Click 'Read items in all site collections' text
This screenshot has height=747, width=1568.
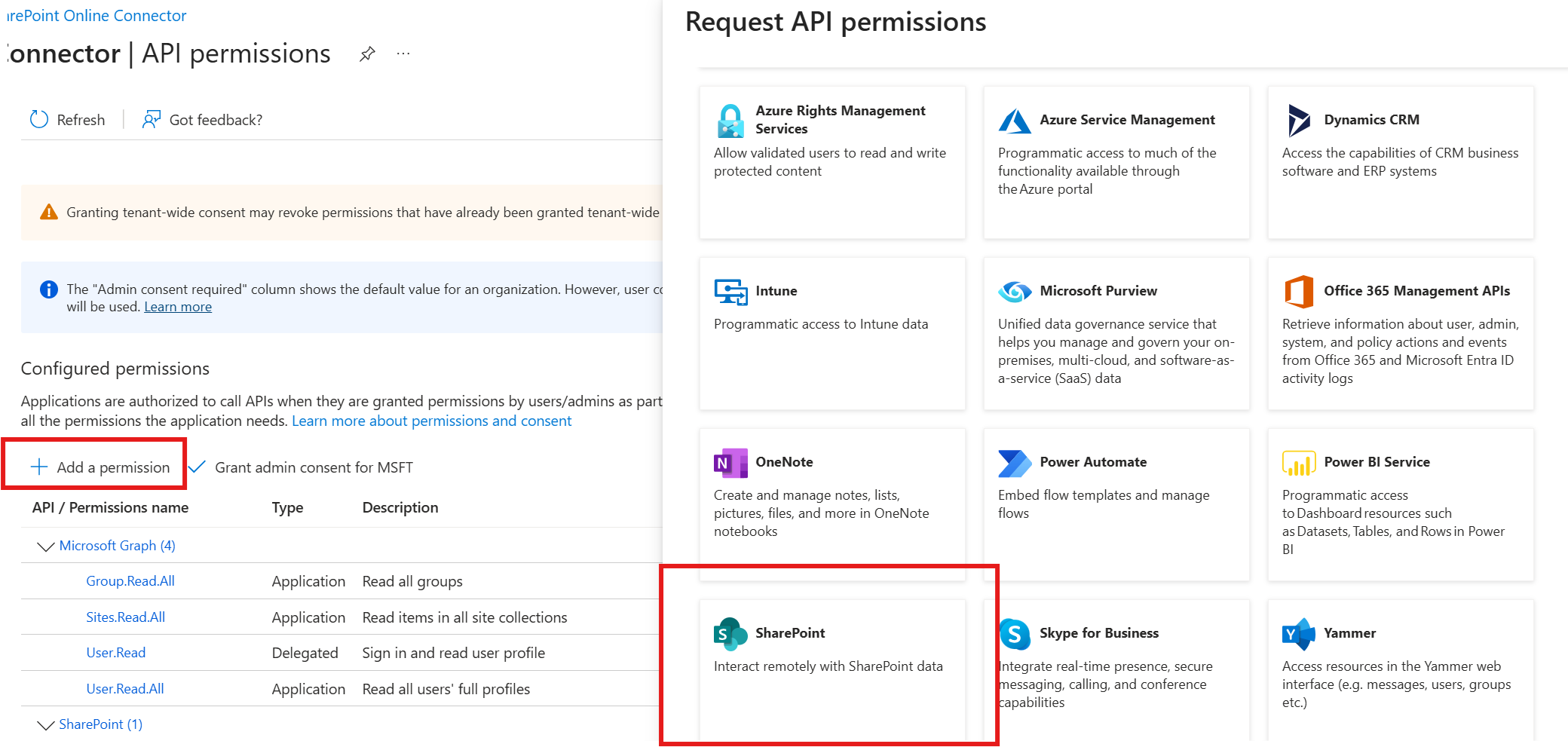(x=464, y=617)
